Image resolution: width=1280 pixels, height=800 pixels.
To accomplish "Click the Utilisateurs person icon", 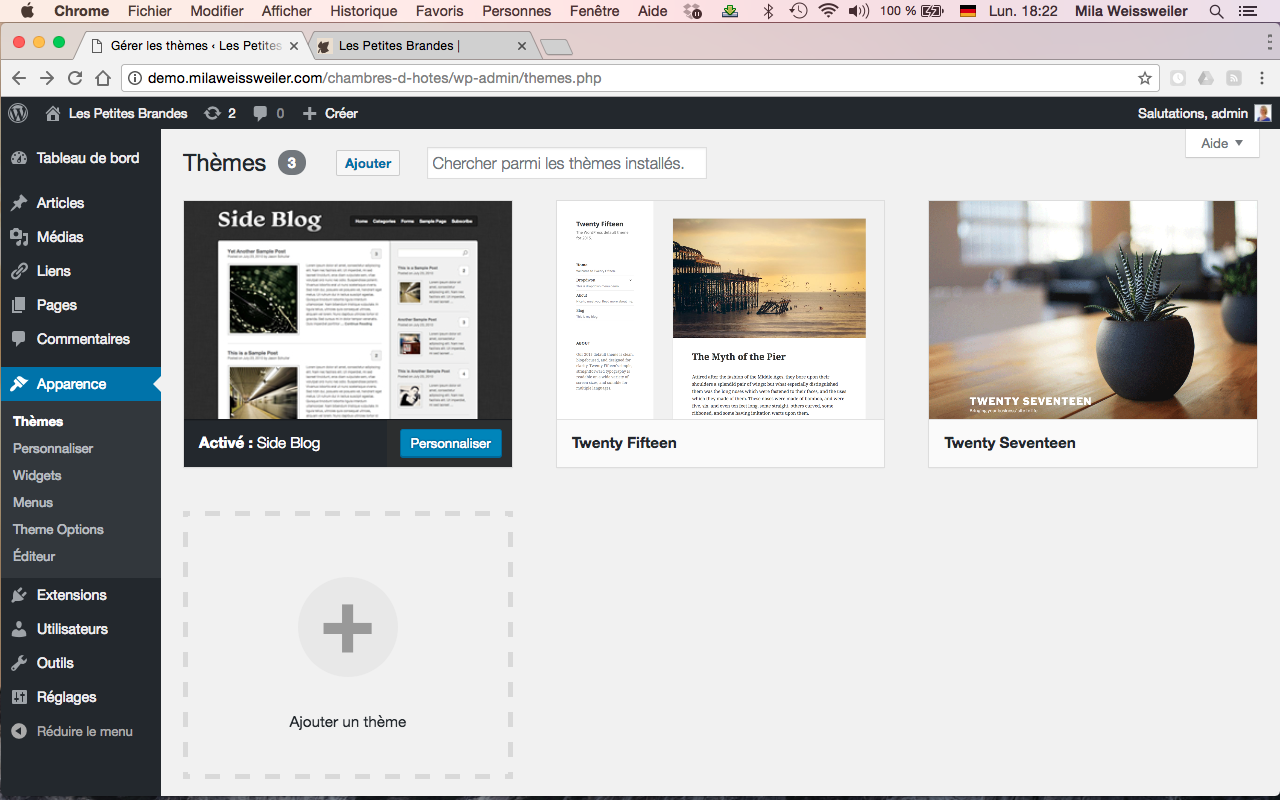I will pyautogui.click(x=19, y=629).
